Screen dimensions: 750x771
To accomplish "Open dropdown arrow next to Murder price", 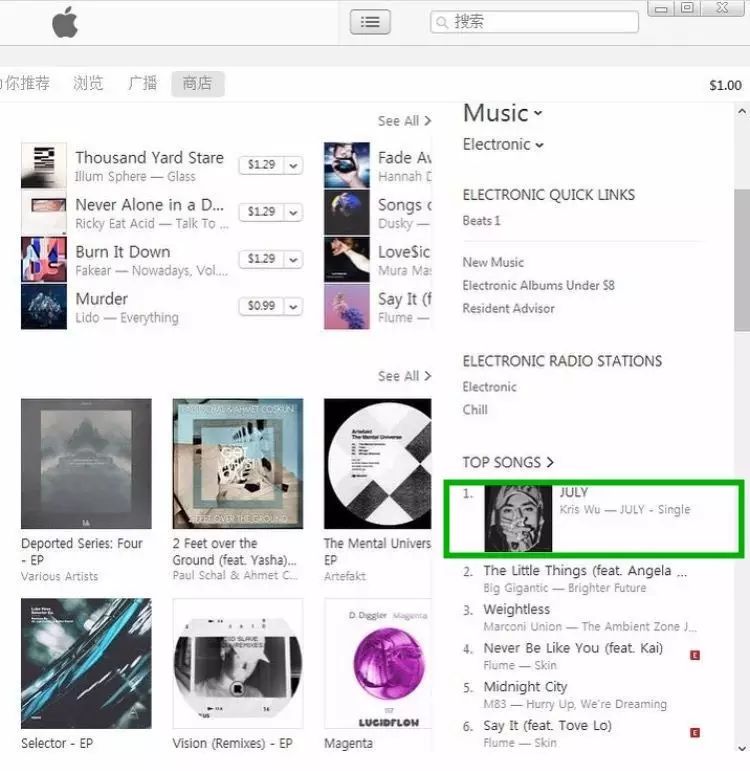I will coord(294,306).
